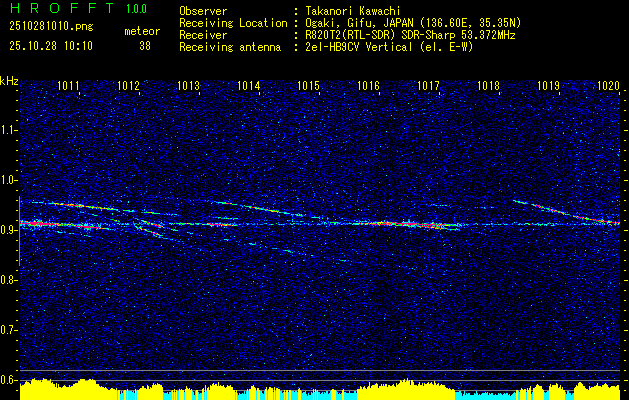Click the 1.0 kHz frequency label
The width and height of the screenshot is (629, 400).
tap(9, 180)
